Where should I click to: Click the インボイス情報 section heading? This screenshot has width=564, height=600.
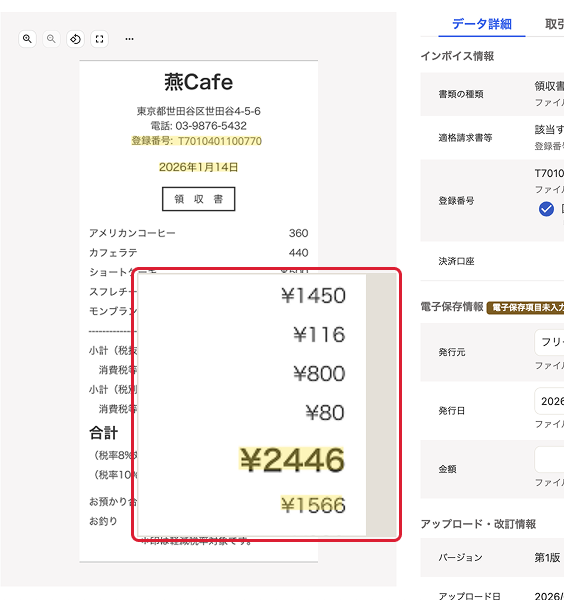[x=457, y=56]
